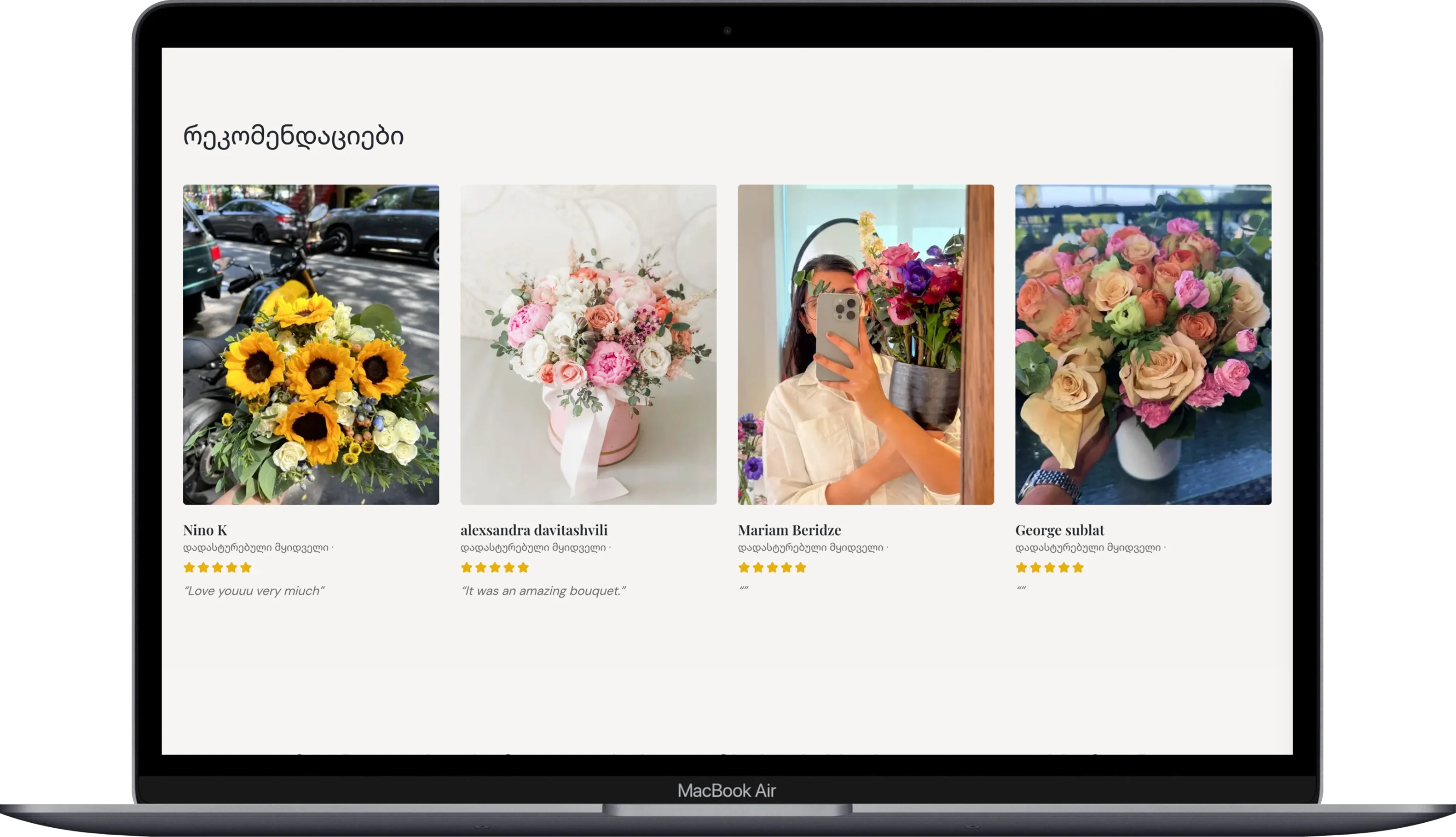Click the star rating under Nino K

coord(217,567)
